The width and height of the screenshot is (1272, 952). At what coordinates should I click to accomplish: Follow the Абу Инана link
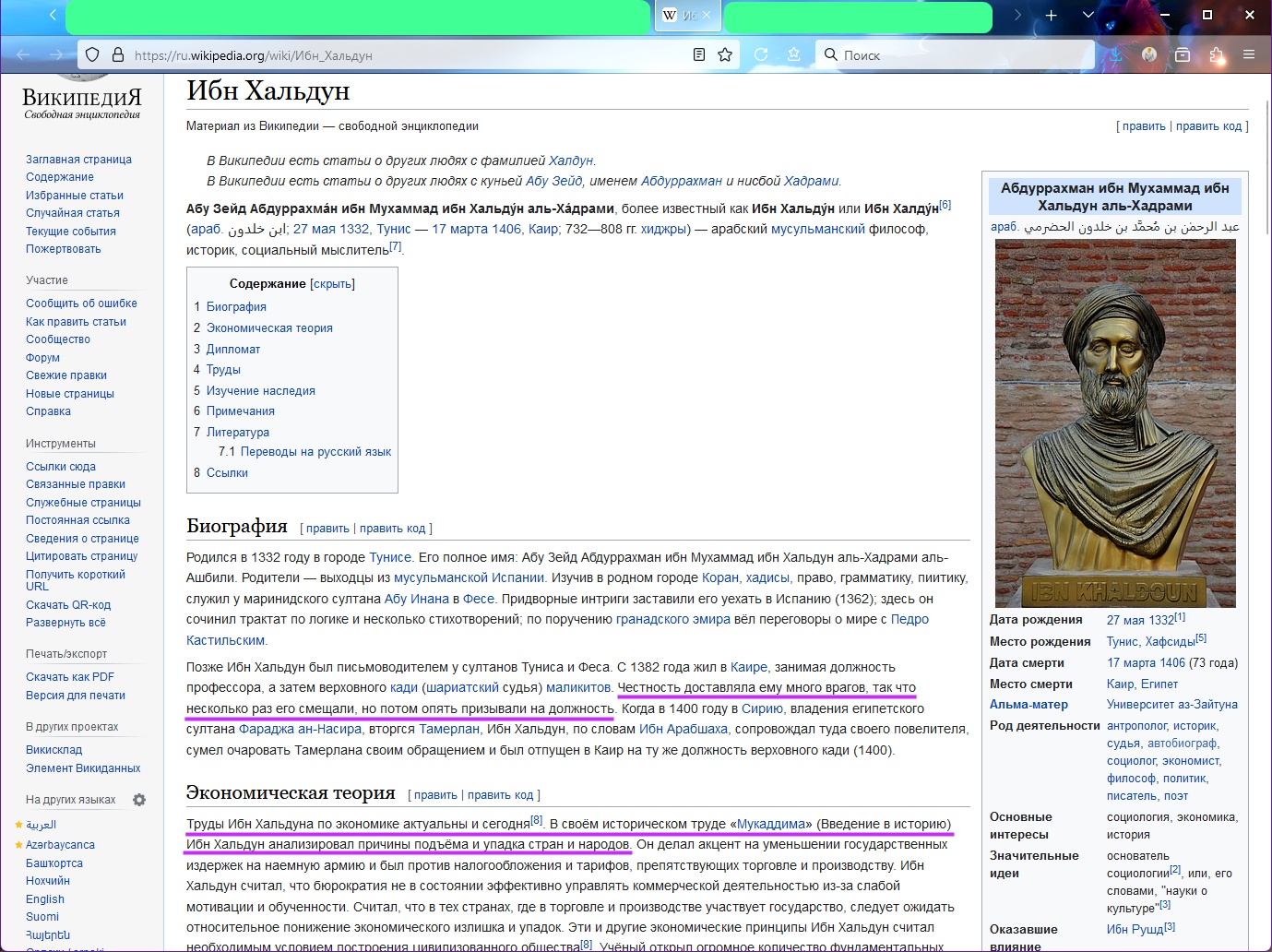(x=417, y=599)
